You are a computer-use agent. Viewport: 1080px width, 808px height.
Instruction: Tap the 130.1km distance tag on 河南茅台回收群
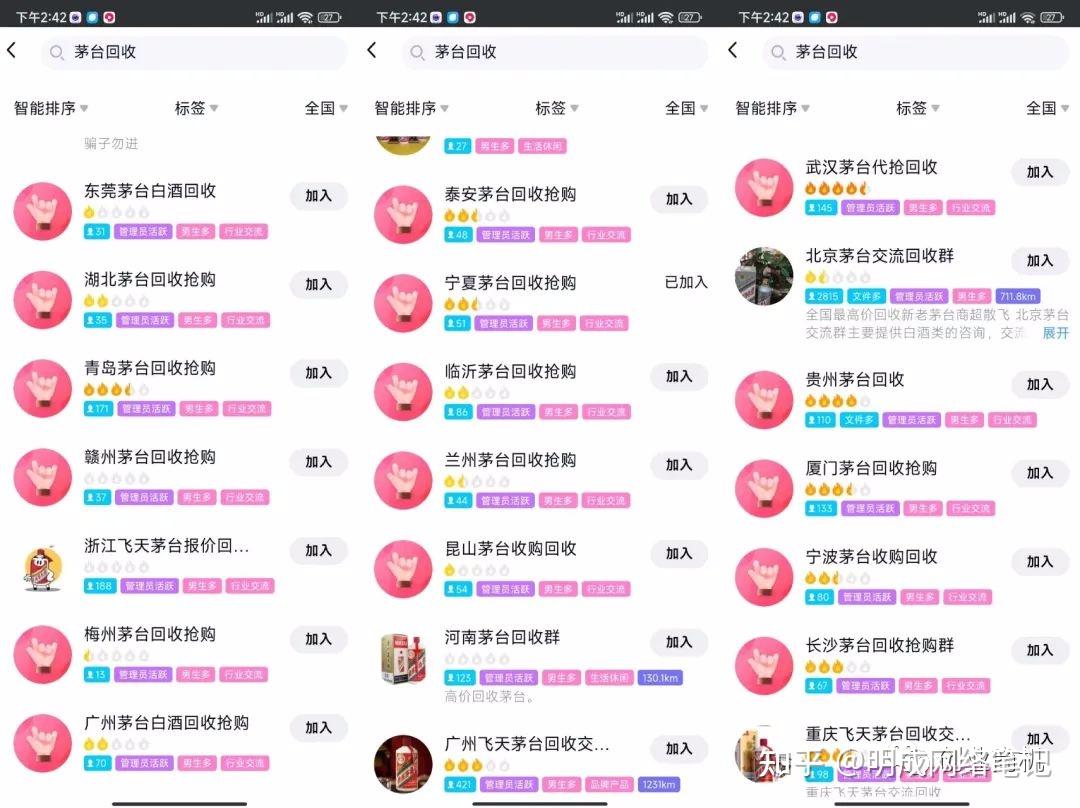coord(660,678)
